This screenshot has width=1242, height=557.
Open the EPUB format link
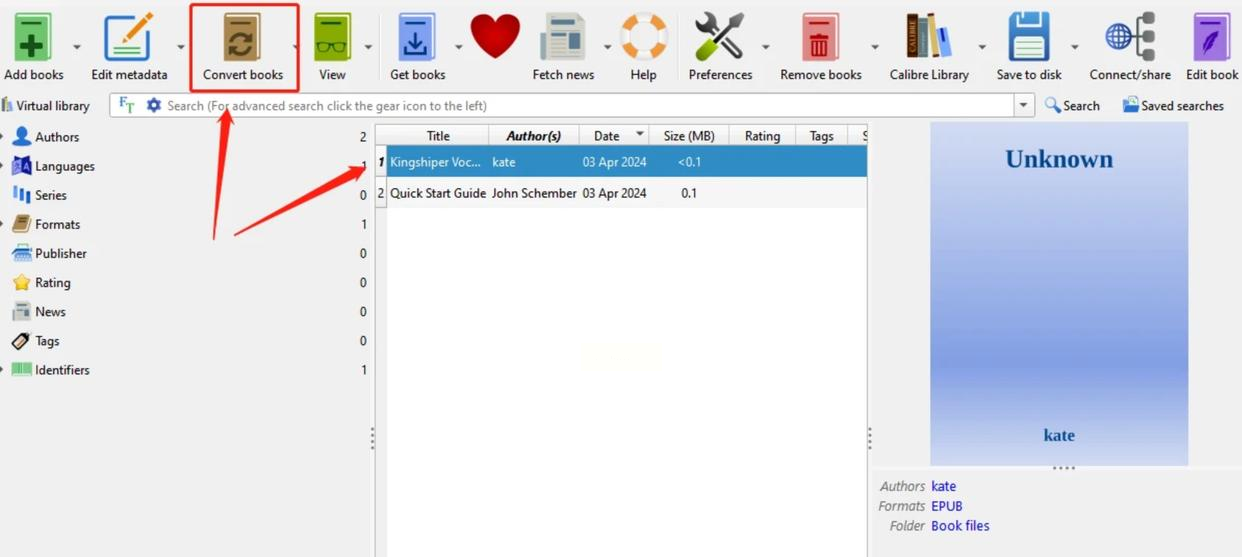(x=946, y=506)
